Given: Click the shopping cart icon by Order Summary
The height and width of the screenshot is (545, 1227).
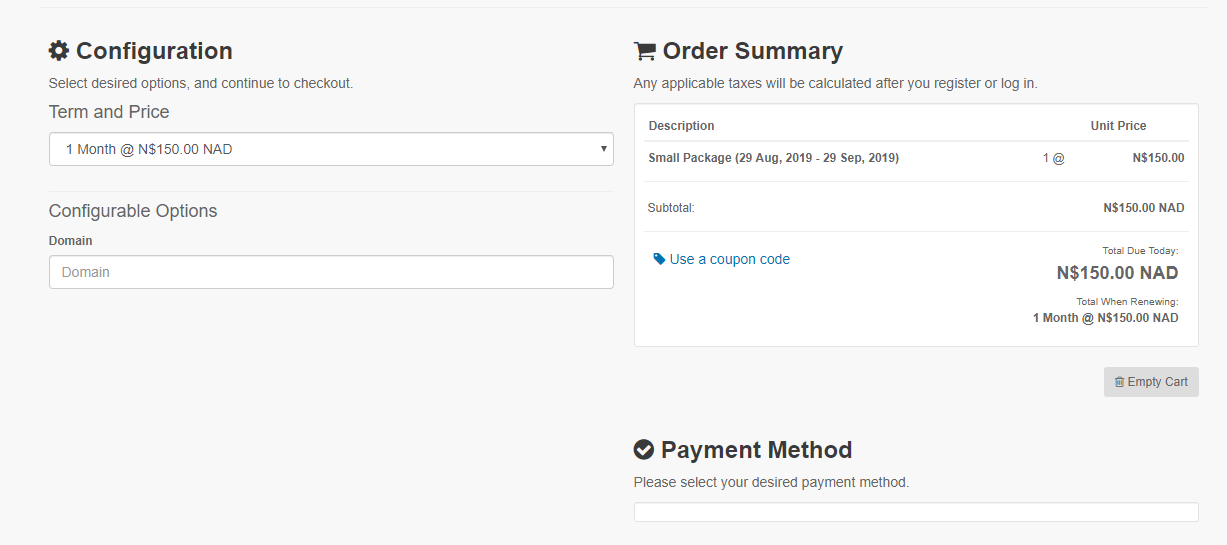Looking at the screenshot, I should [x=645, y=51].
